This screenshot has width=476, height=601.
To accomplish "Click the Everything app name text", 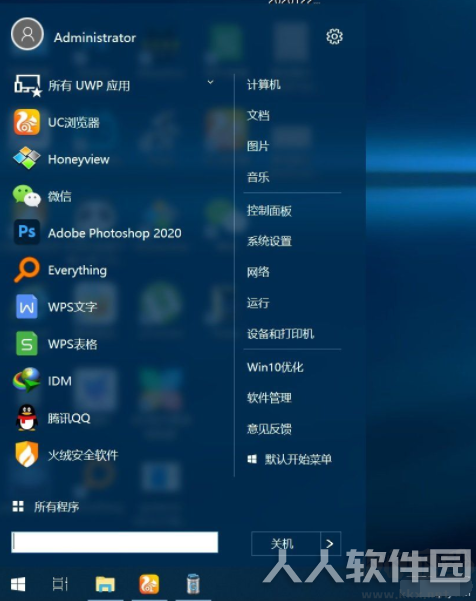I will click(x=77, y=270).
